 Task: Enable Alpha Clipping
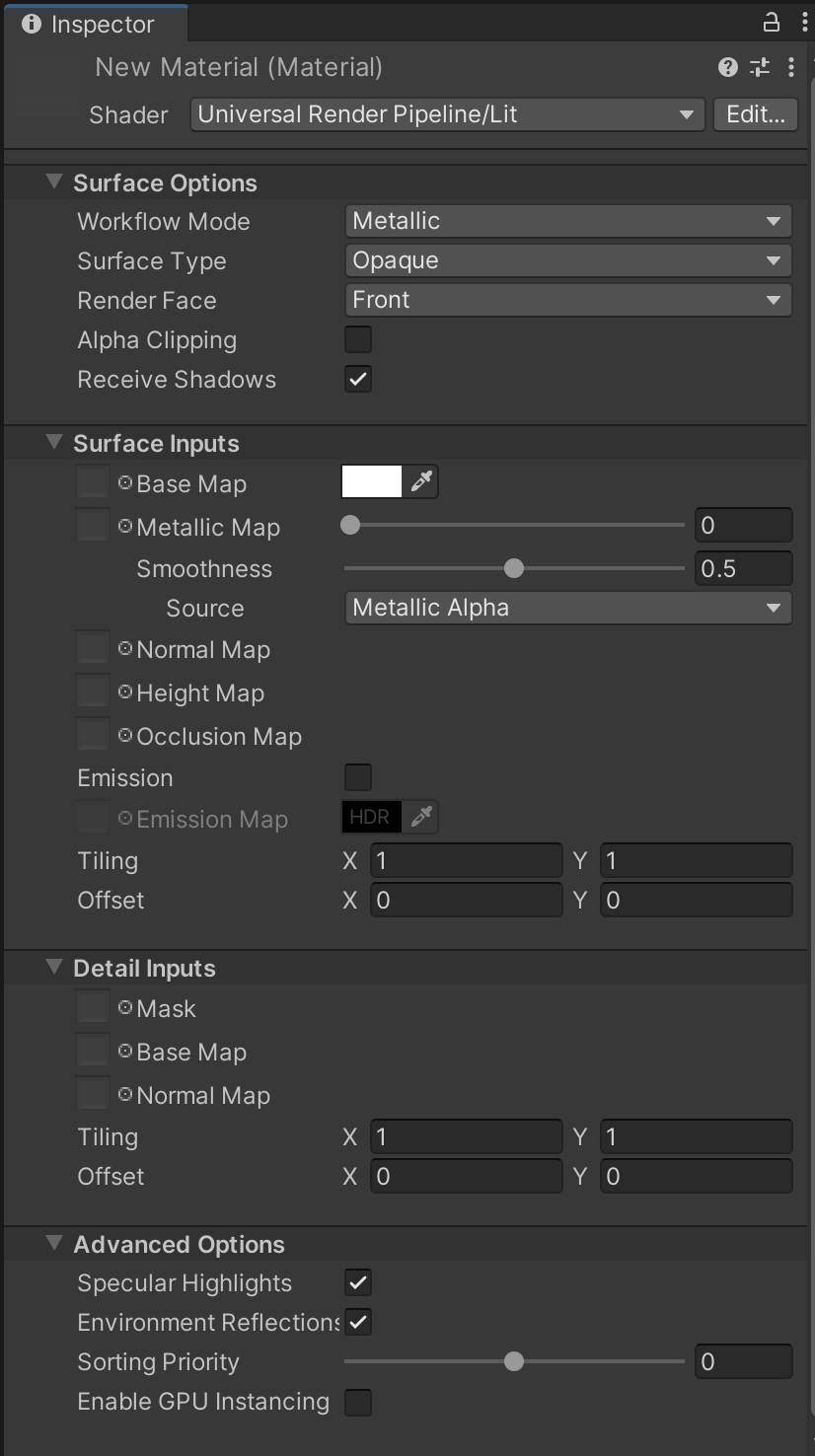(357, 339)
